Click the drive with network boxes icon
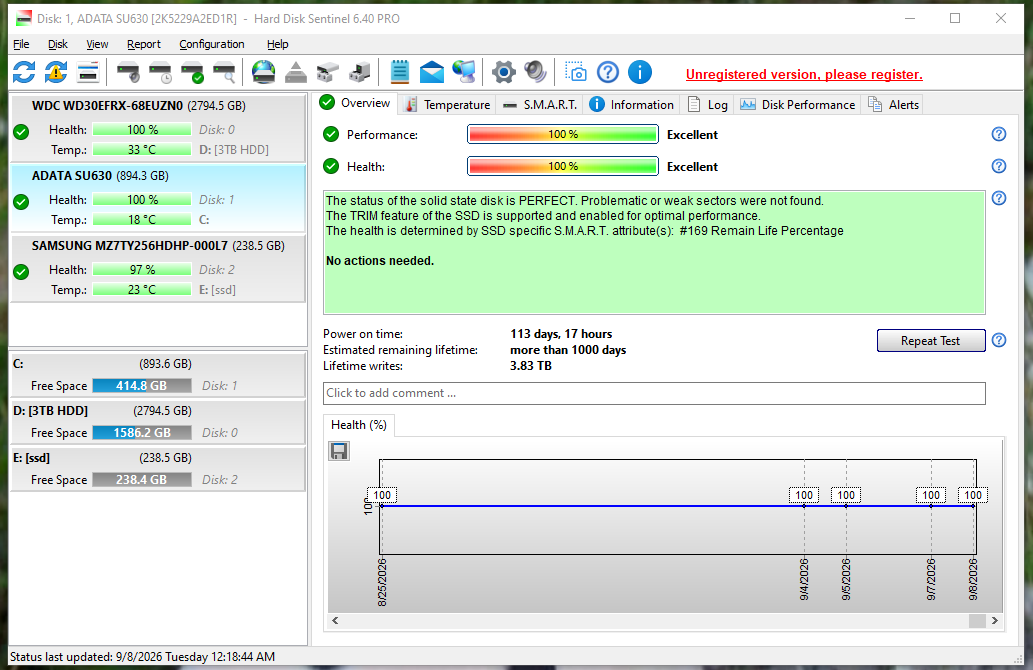 [x=327, y=72]
